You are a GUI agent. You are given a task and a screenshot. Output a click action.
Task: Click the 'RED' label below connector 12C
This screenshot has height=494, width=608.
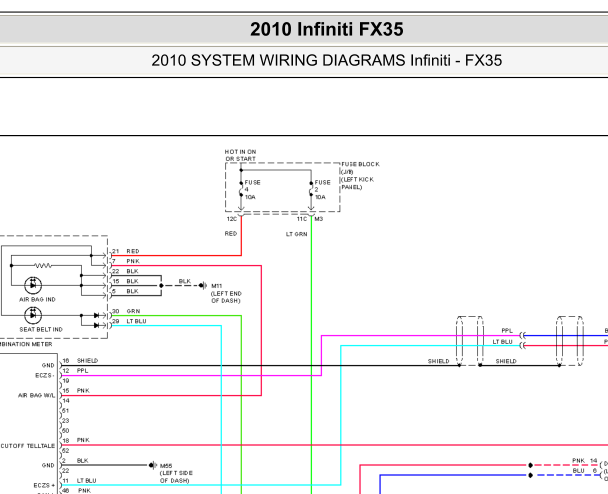231,234
